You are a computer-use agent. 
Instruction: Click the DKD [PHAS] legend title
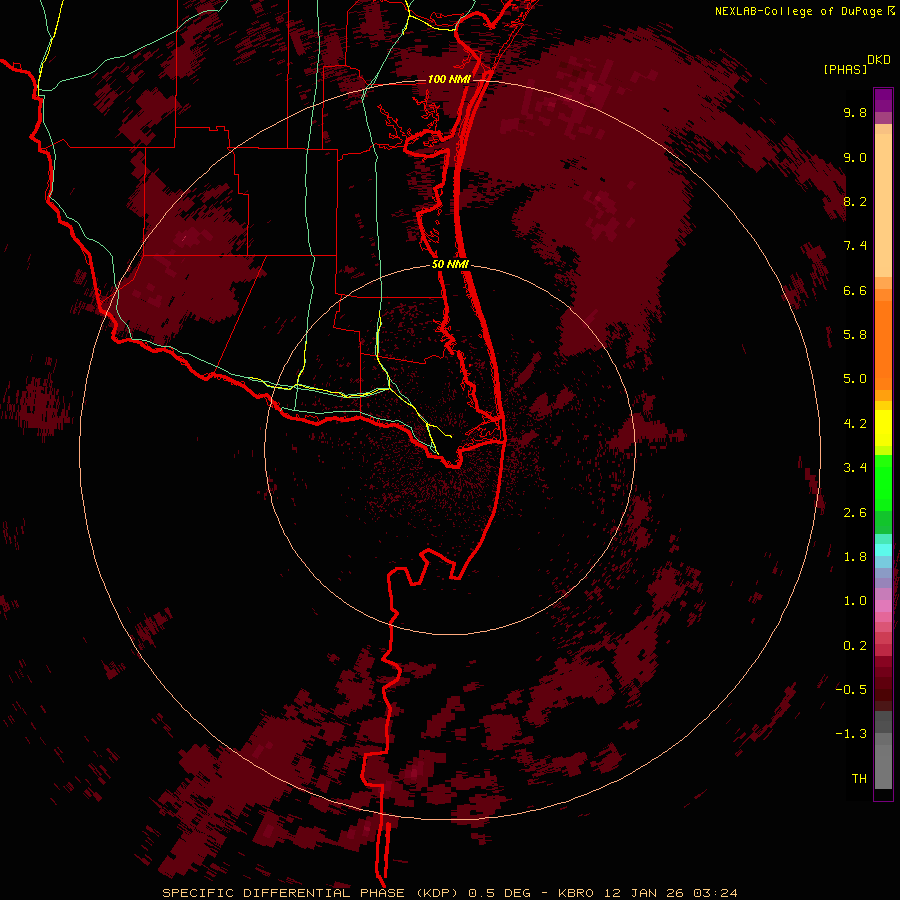coord(856,64)
